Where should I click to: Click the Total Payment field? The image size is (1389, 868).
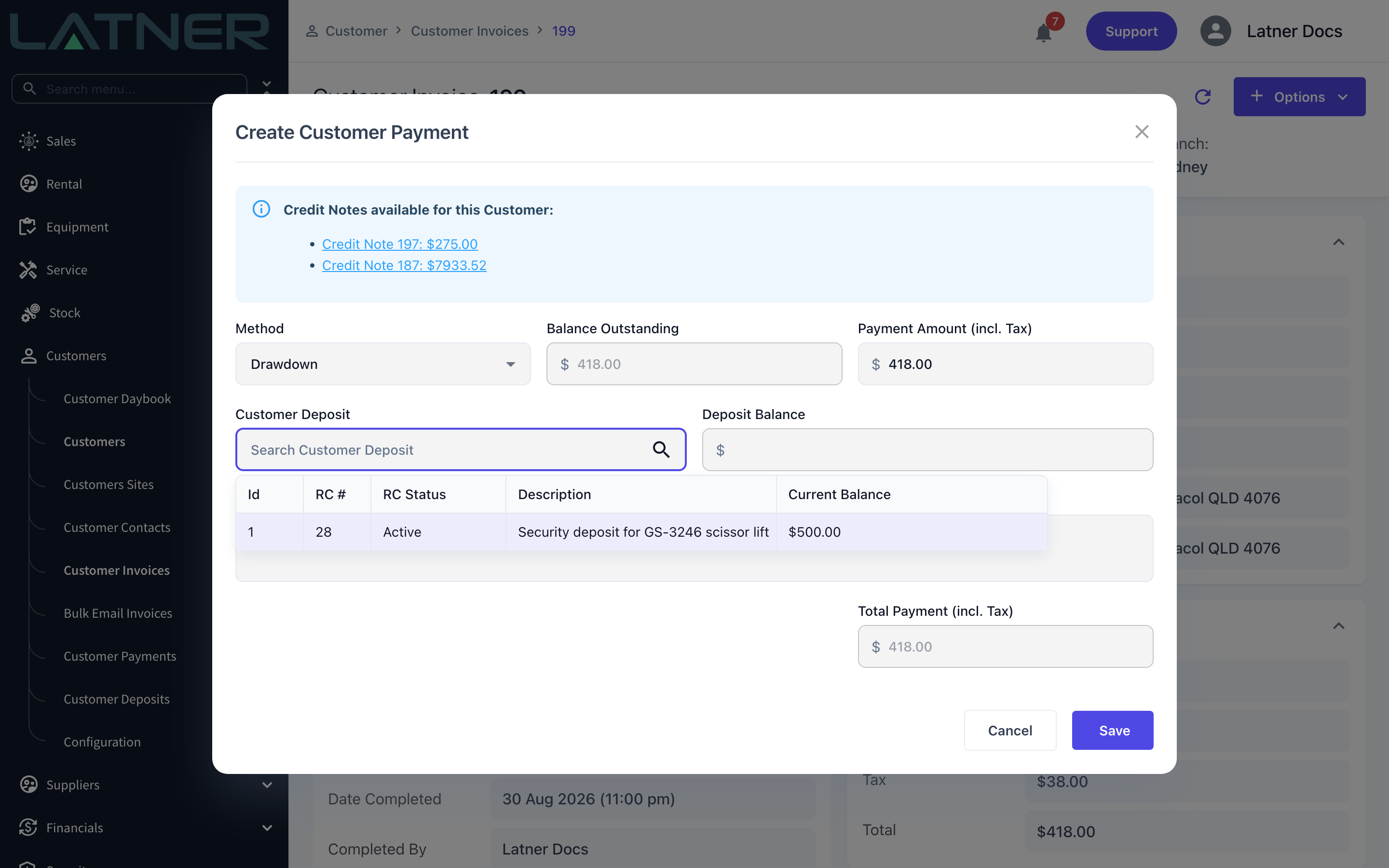tap(1005, 646)
